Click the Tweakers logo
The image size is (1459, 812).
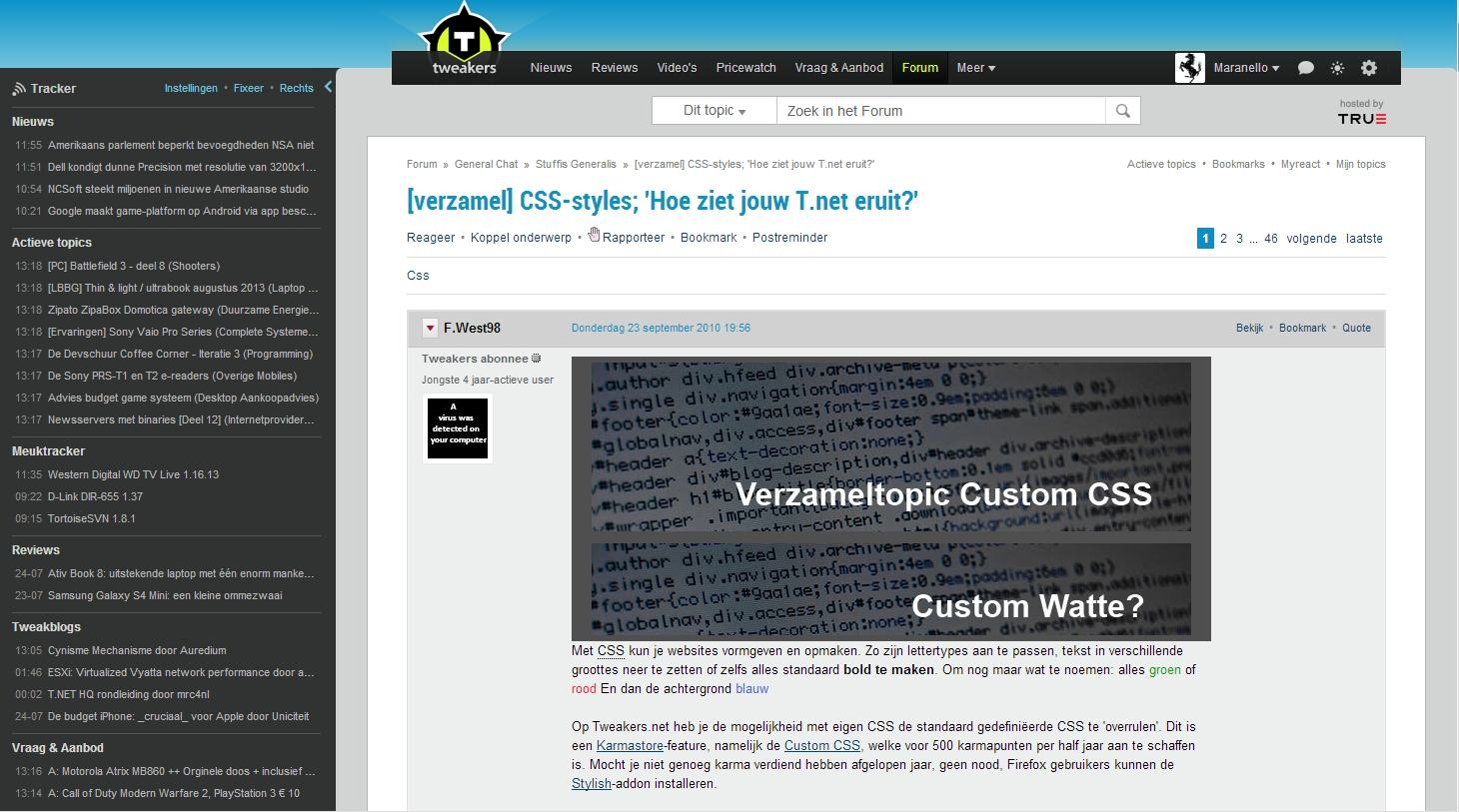pos(464,41)
